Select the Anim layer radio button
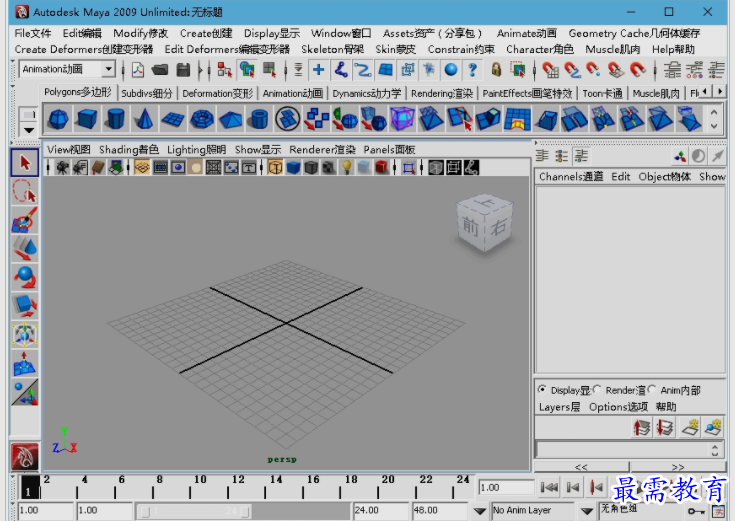The height and width of the screenshot is (521, 735). [652, 389]
